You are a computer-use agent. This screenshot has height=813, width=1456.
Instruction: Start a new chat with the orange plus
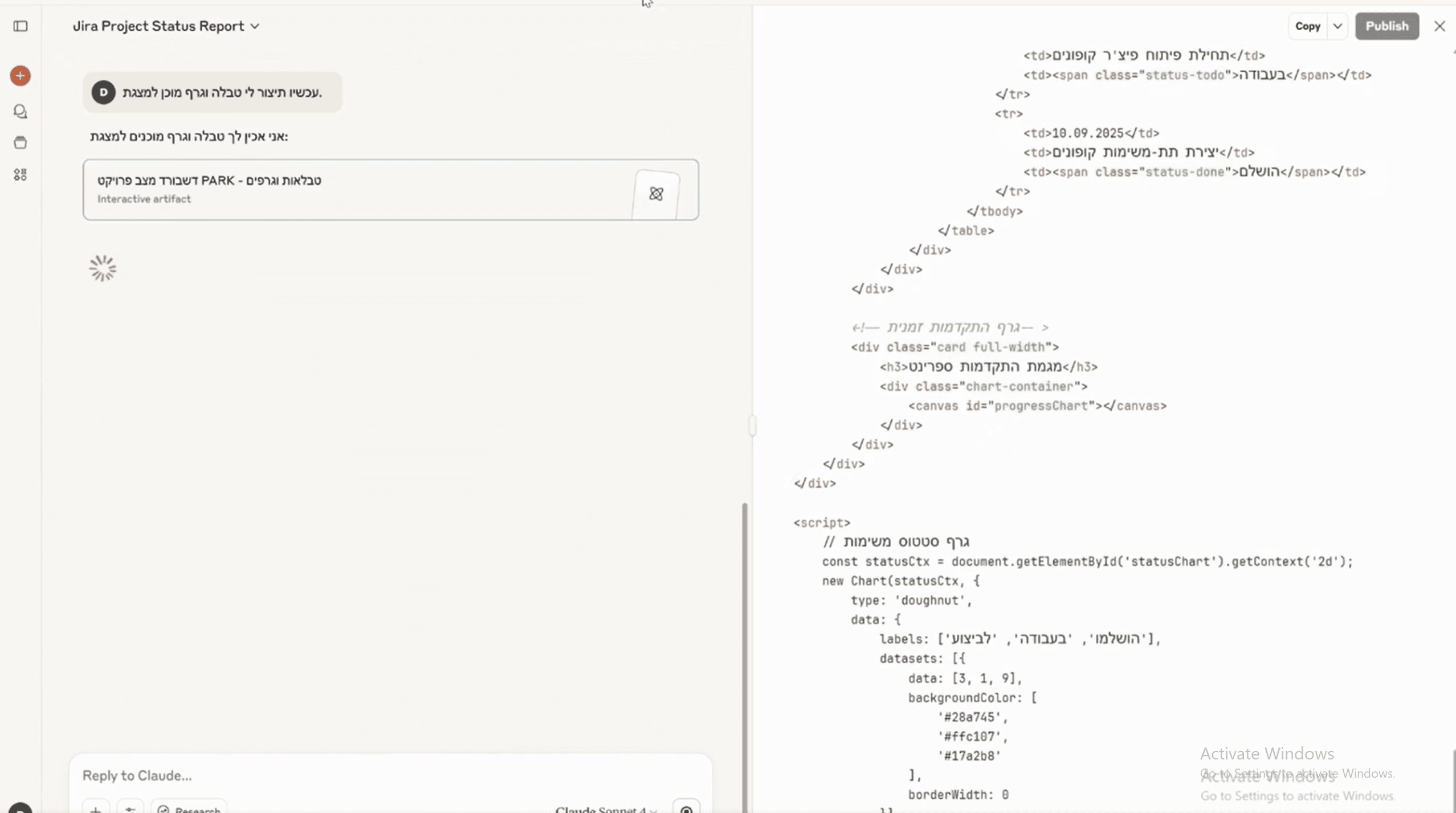(x=21, y=76)
